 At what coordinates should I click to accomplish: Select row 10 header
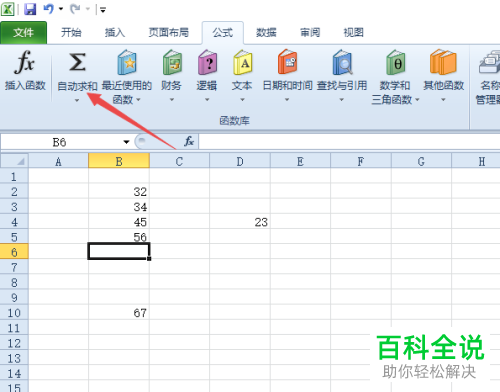tap(14, 313)
